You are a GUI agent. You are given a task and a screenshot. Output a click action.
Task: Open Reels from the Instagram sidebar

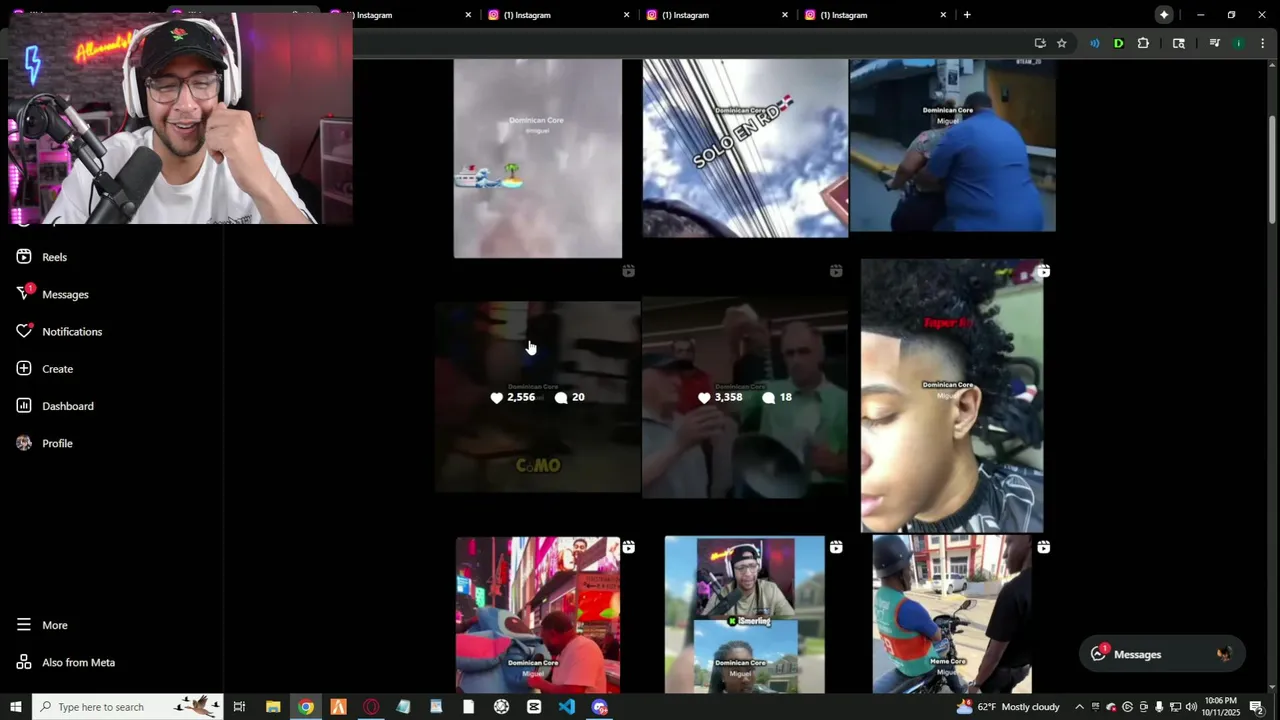click(x=41, y=257)
